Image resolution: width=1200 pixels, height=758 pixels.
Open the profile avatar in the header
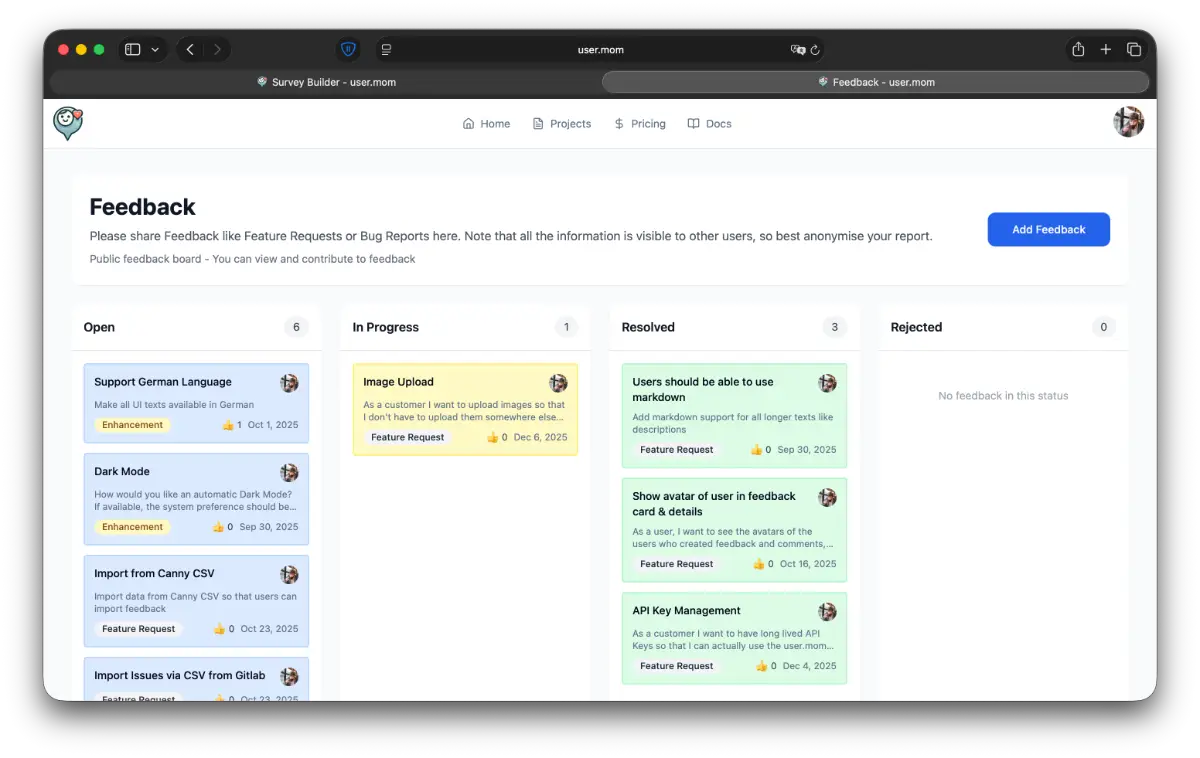[x=1128, y=122]
